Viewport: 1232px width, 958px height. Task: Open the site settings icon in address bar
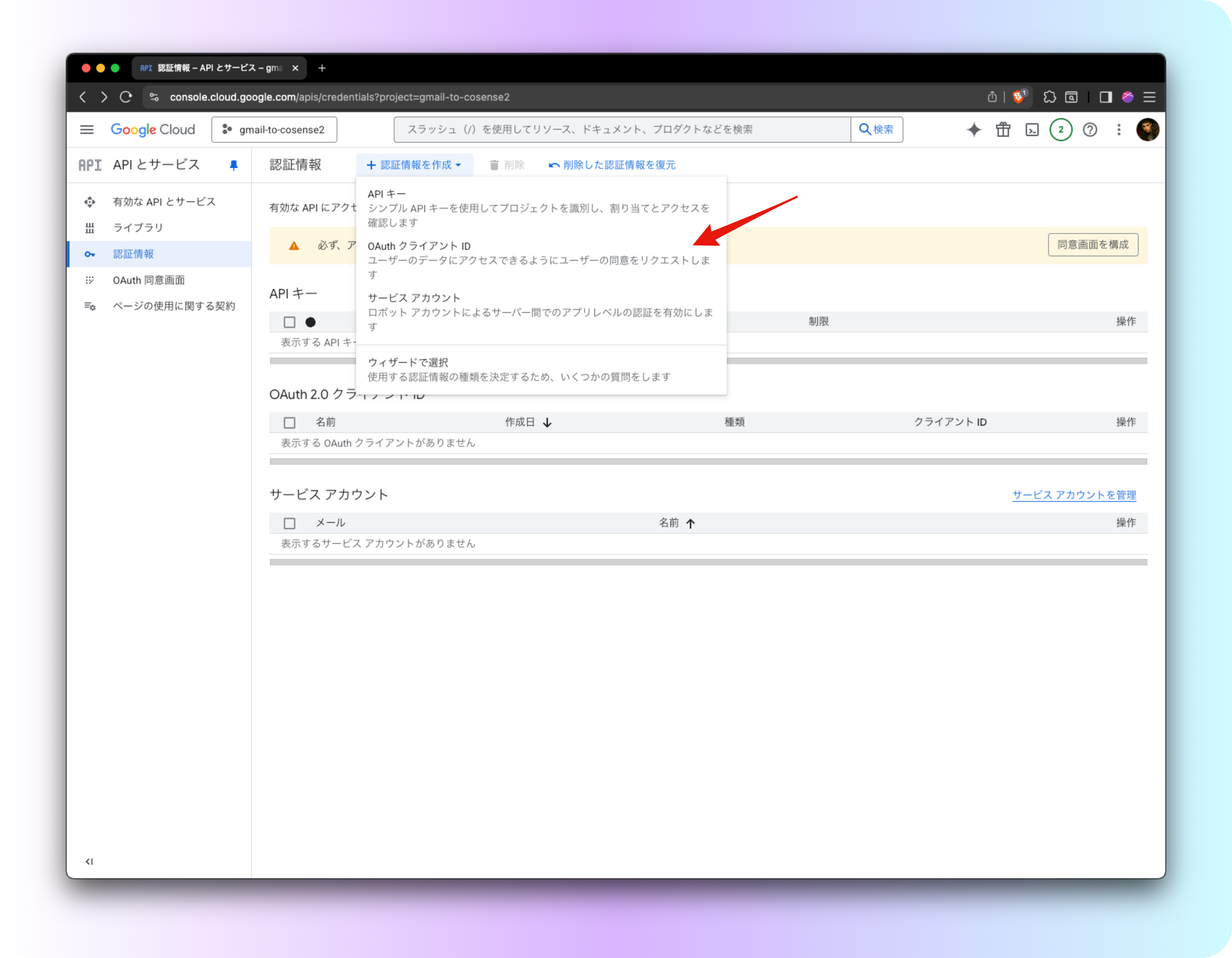click(x=154, y=97)
